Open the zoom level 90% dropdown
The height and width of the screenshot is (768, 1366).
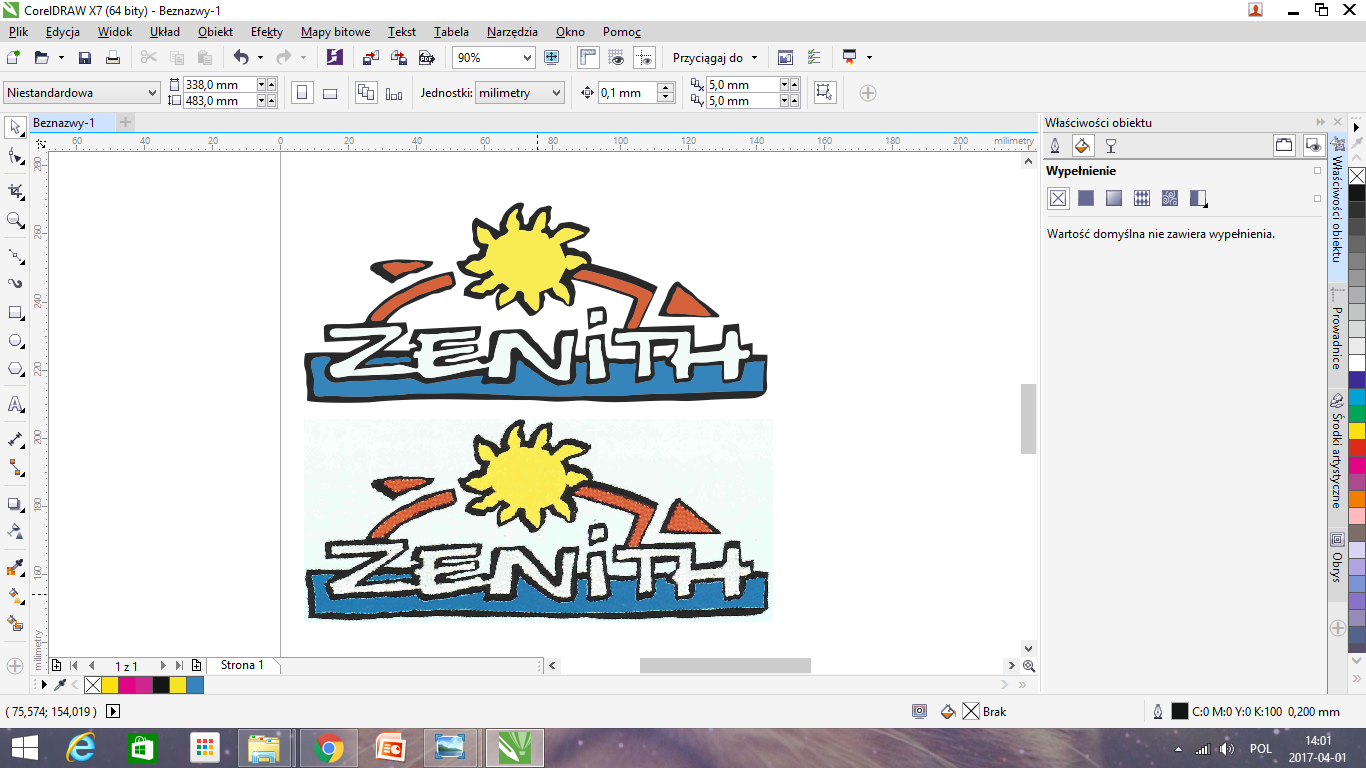(528, 58)
